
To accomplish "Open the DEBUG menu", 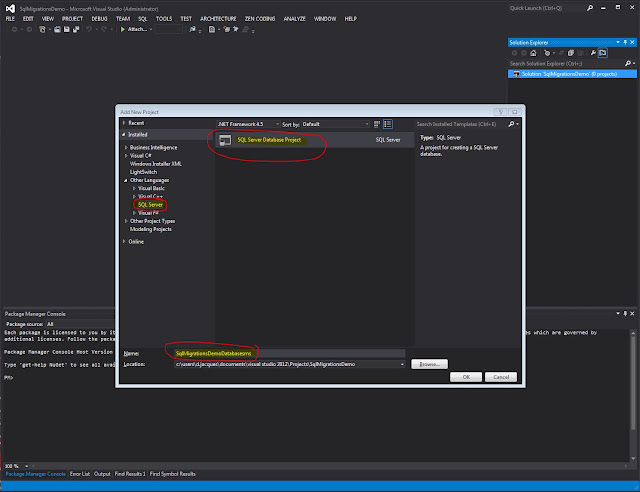I will tap(99, 19).
